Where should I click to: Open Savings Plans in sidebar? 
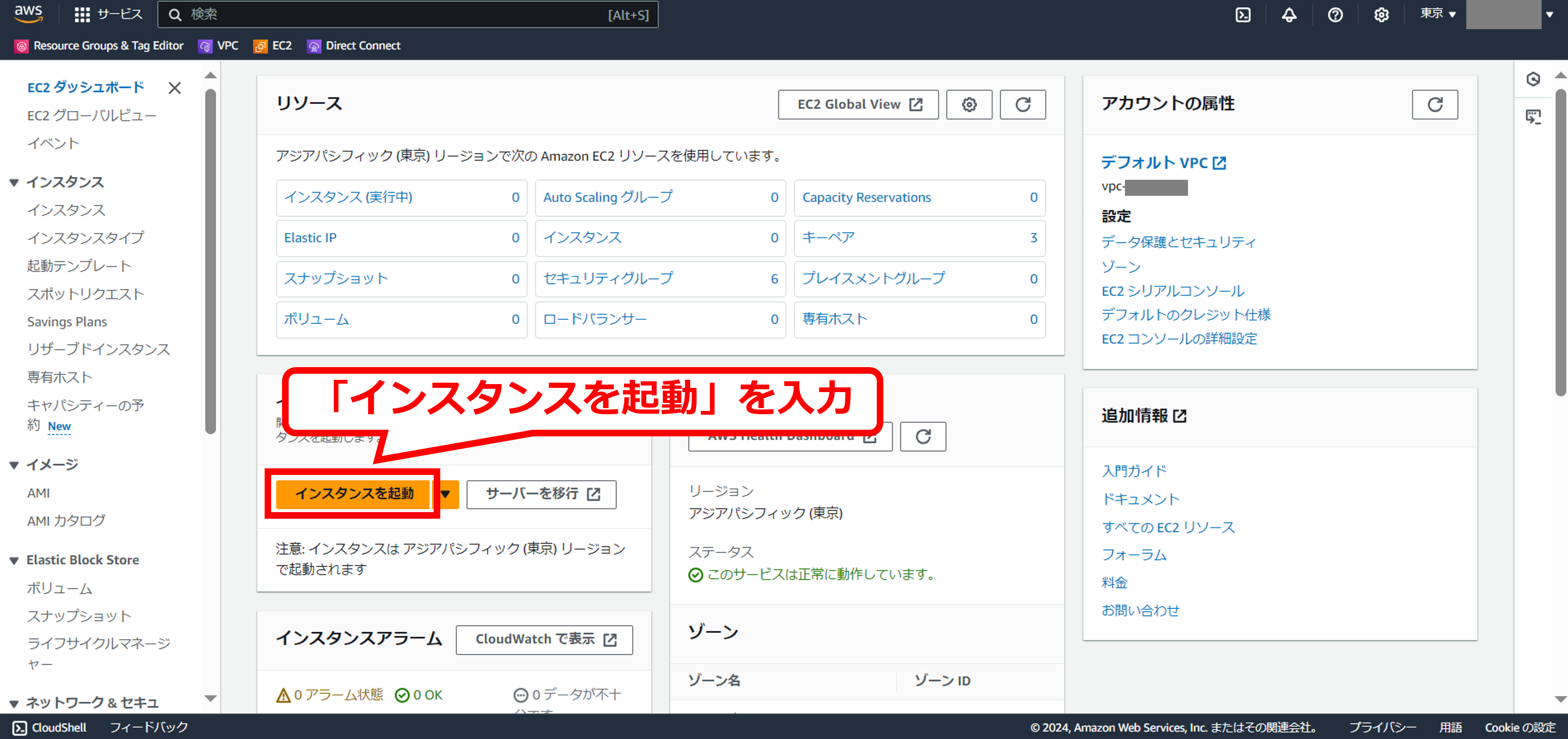pyautogui.click(x=67, y=322)
